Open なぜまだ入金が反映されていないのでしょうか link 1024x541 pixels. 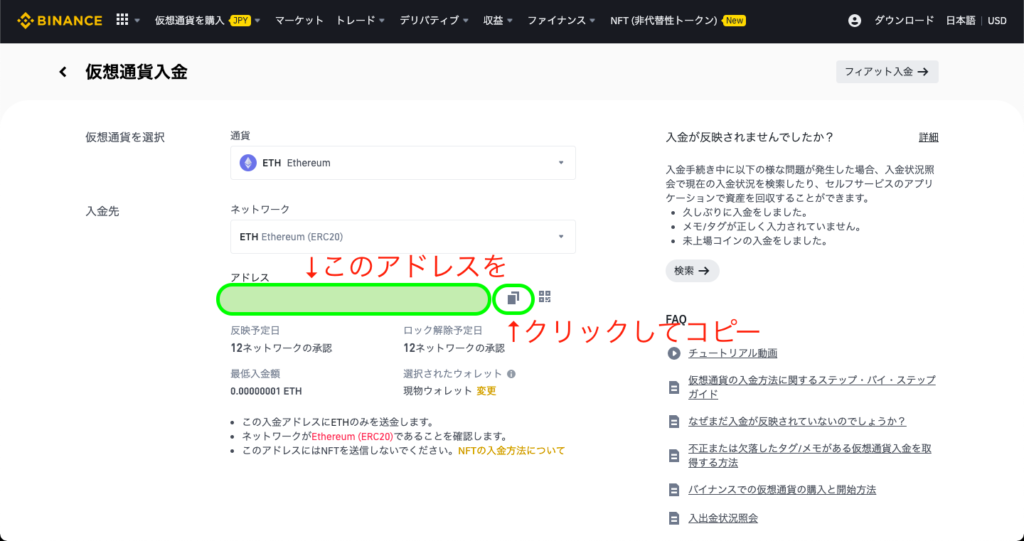pyautogui.click(x=797, y=422)
